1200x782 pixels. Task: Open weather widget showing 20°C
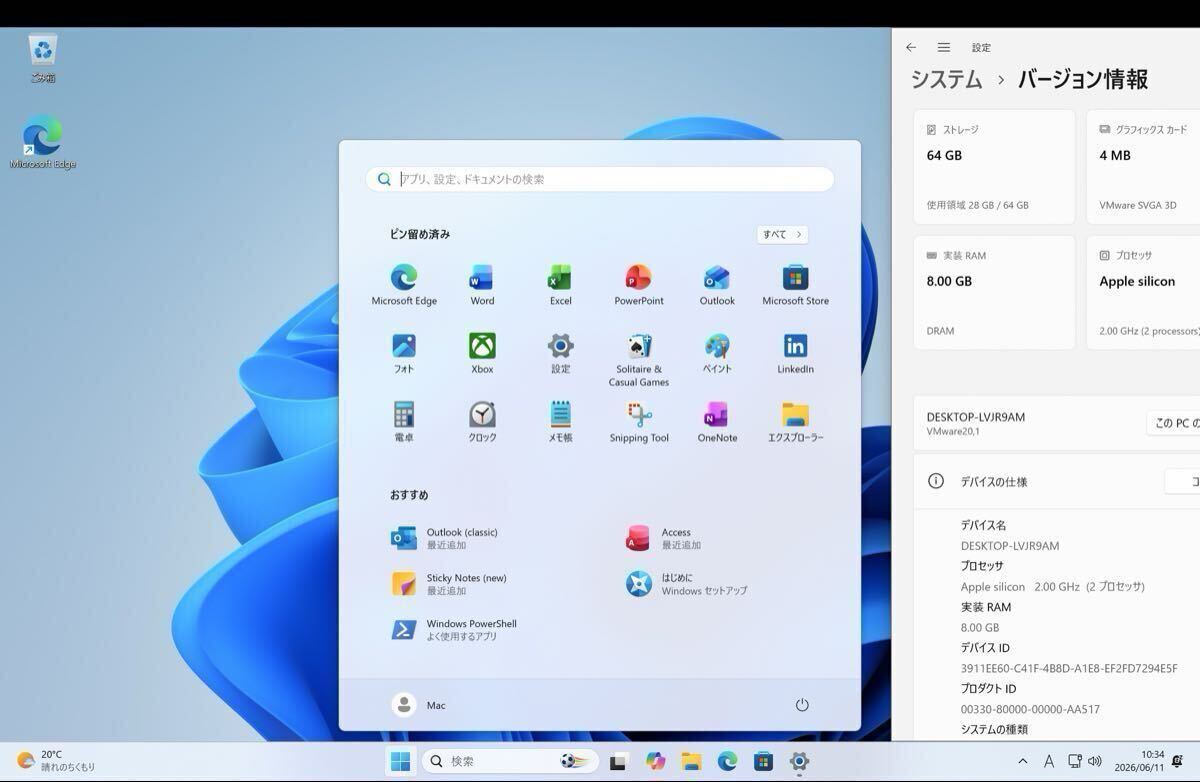56,761
